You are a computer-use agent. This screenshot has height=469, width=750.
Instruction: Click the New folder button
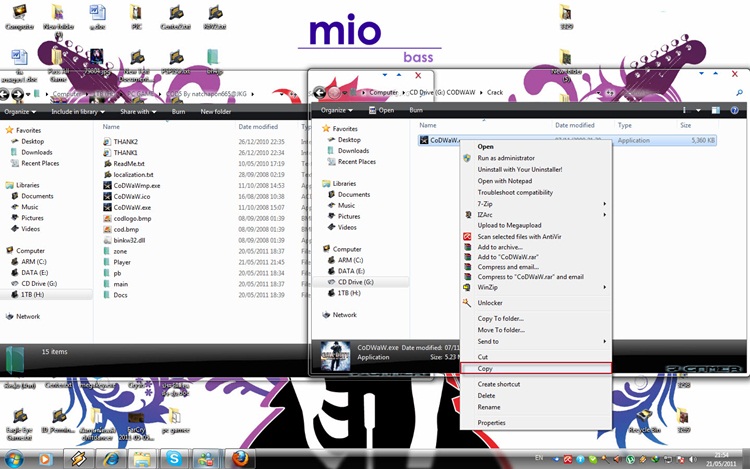[x=216, y=112]
